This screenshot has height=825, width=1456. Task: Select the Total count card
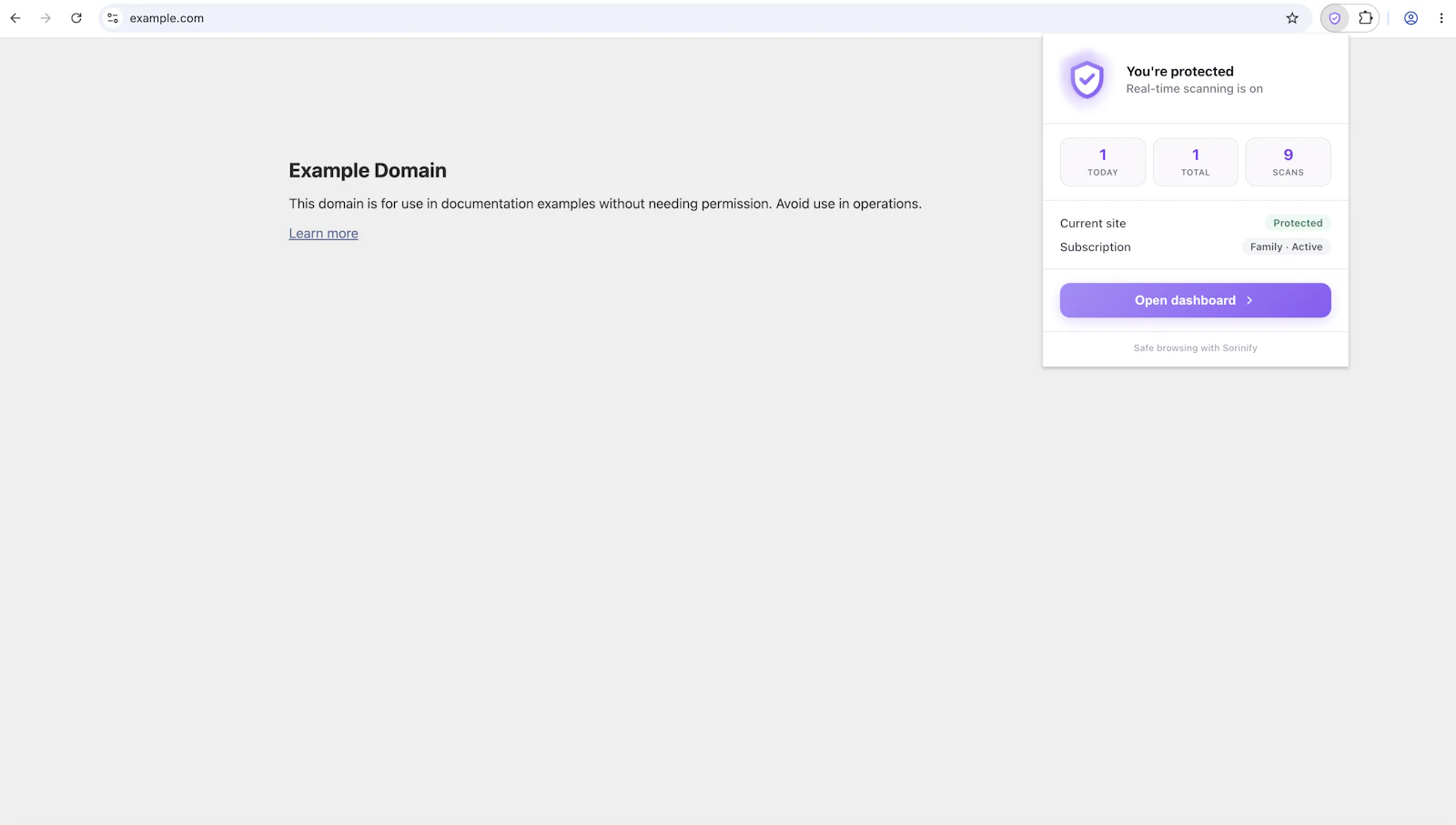click(1195, 162)
